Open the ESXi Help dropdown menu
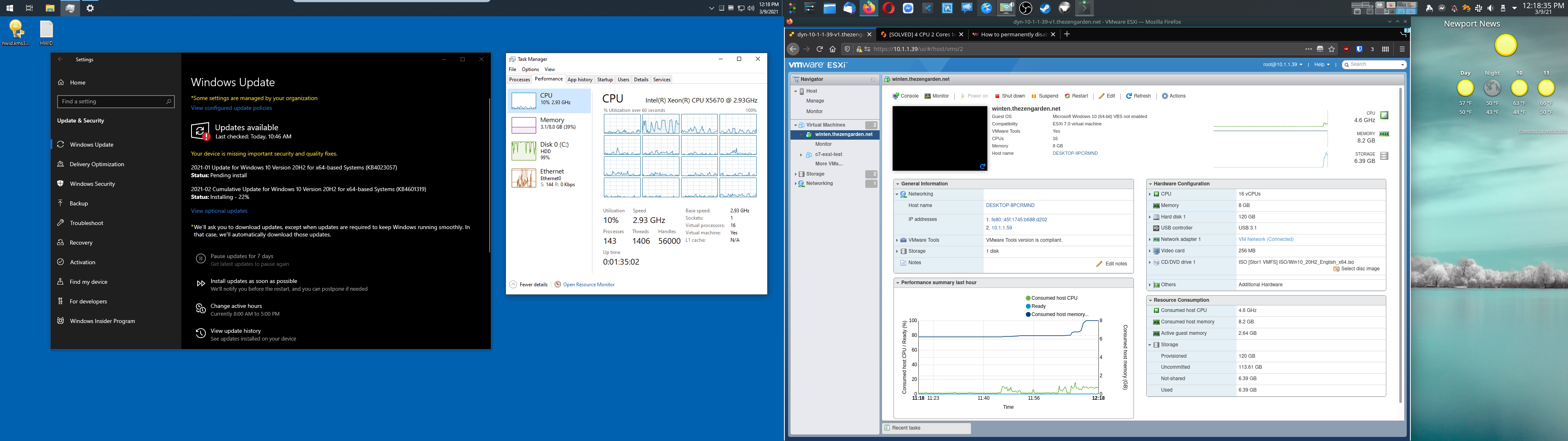The height and width of the screenshot is (441, 1568). pyautogui.click(x=1321, y=65)
